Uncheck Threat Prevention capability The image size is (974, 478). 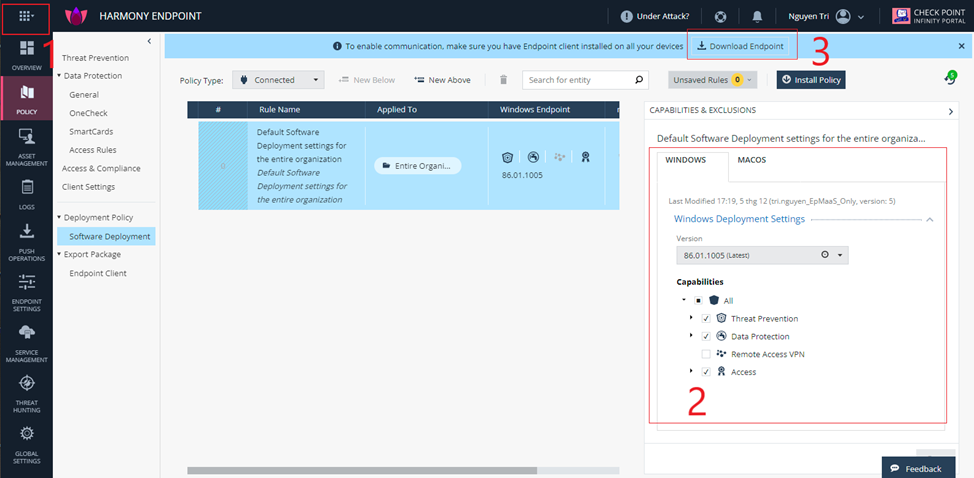(706, 318)
